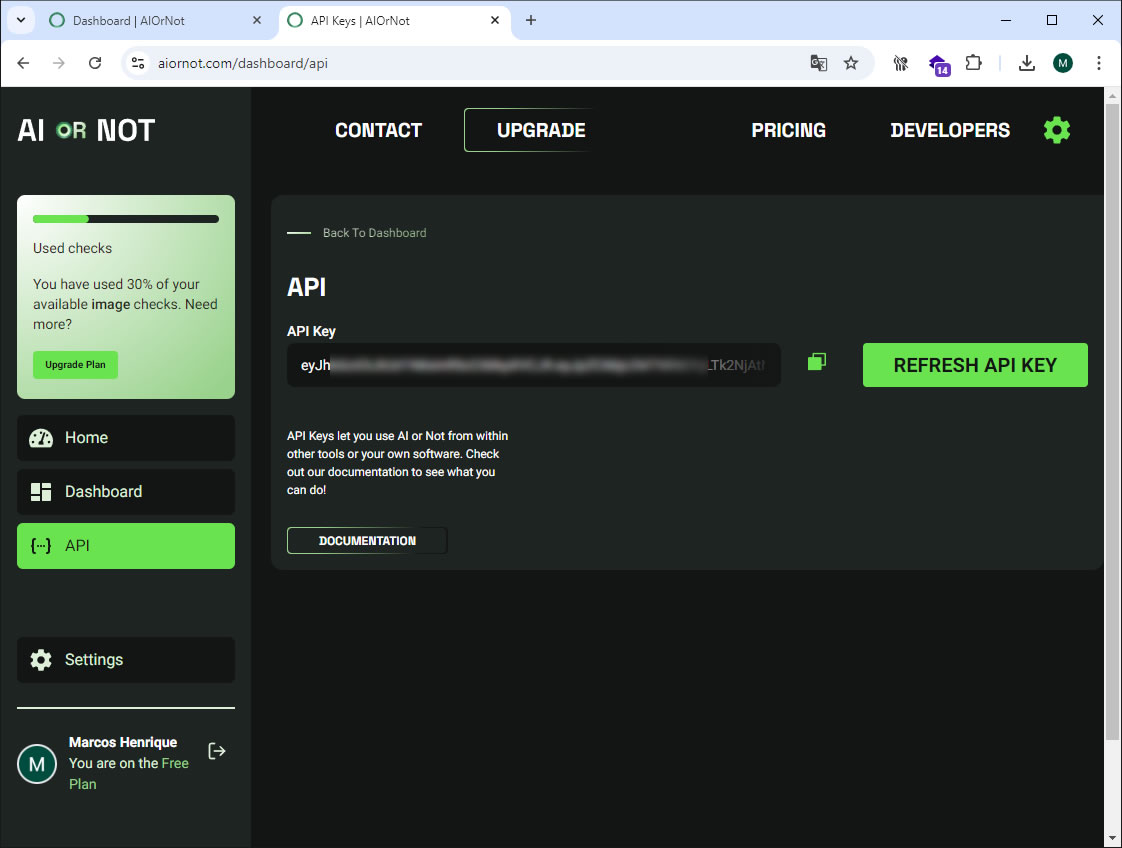This screenshot has height=848, width=1122.
Task: Reload the page
Action: click(94, 63)
